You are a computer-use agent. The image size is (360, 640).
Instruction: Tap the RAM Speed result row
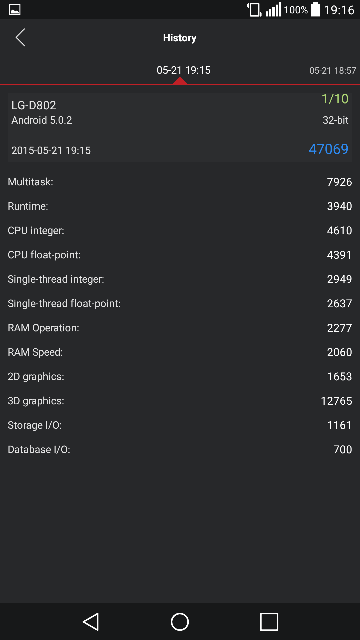[x=180, y=352]
